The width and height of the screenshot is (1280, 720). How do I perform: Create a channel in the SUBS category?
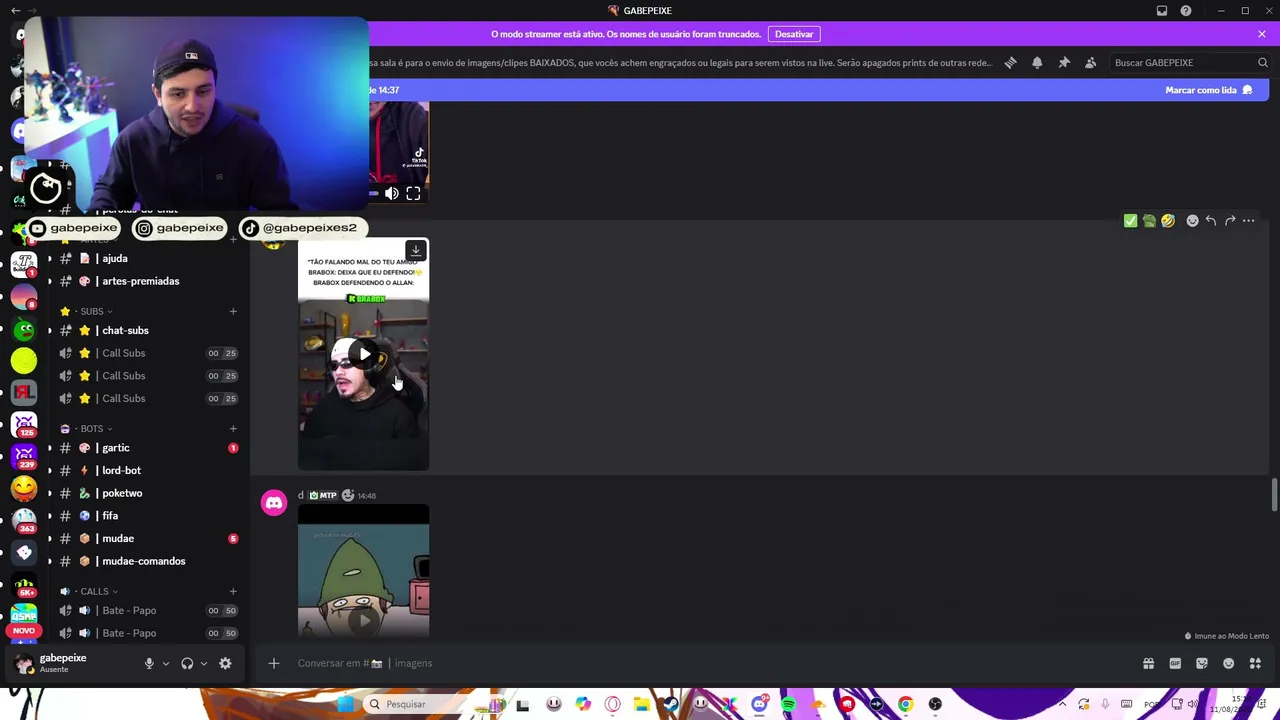coord(233,311)
